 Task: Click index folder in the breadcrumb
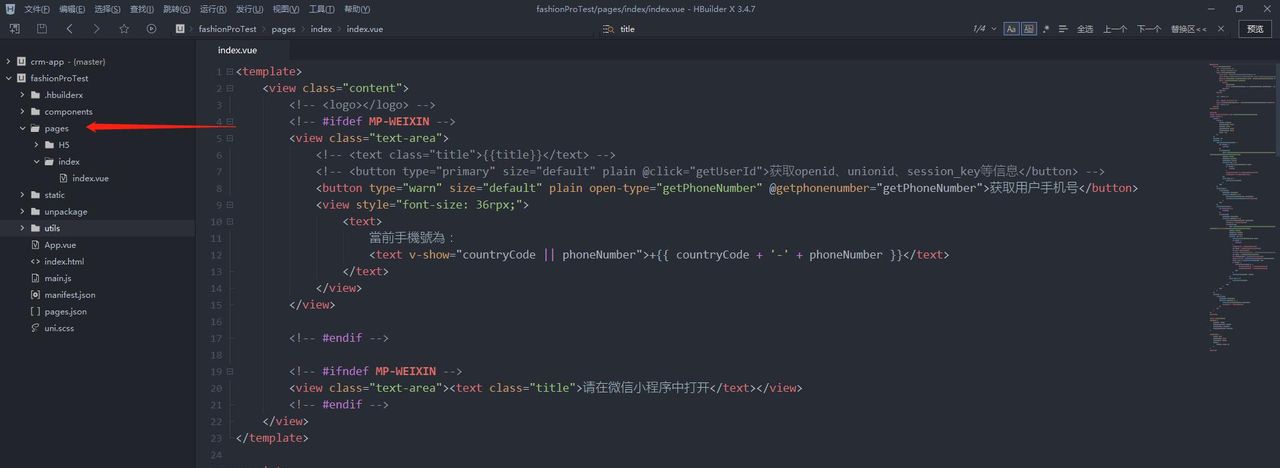(321, 29)
